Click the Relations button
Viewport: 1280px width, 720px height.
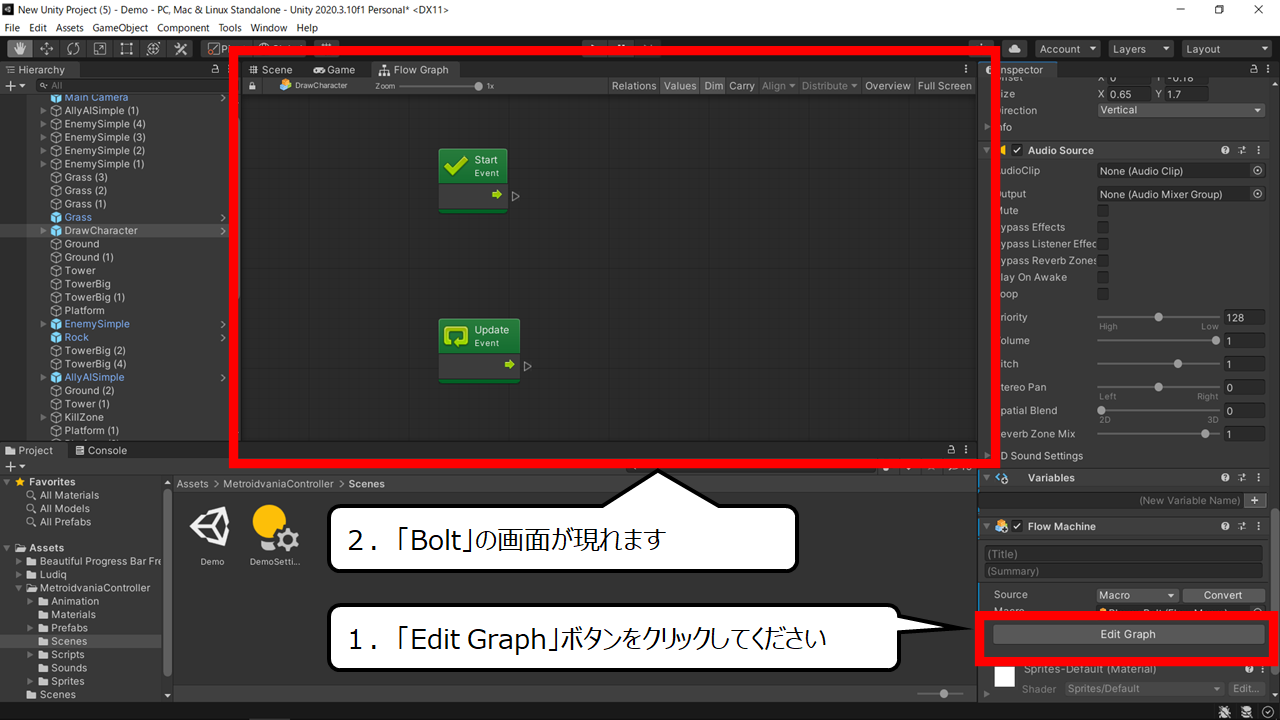[634, 86]
